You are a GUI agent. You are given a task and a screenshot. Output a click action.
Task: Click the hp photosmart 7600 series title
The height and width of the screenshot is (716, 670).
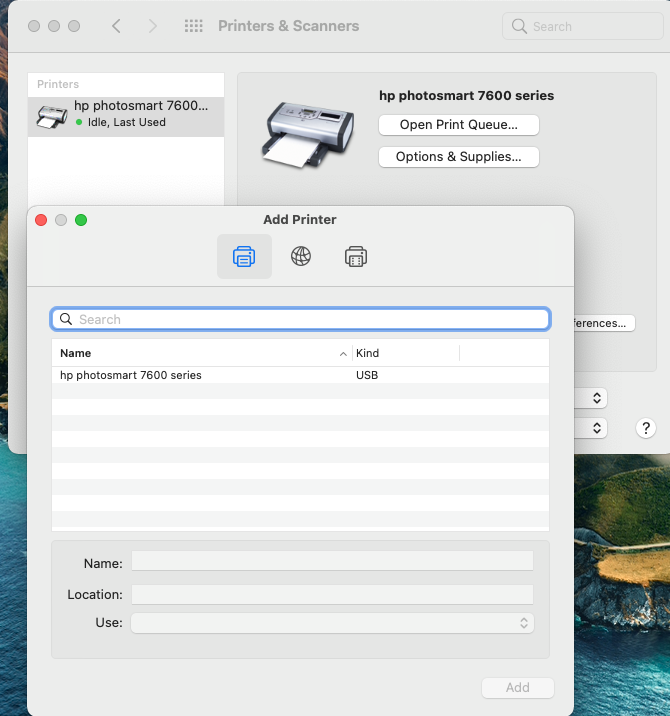click(466, 95)
